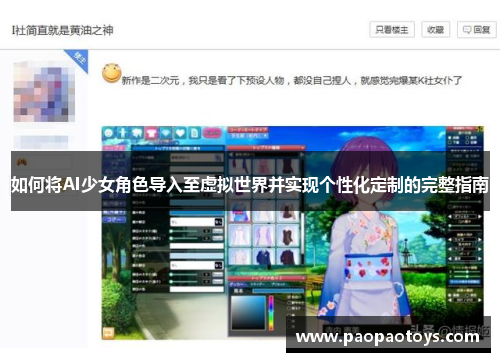This screenshot has height=362, width=500.
Task: Click the 只看楼主 button
Action: point(392,30)
